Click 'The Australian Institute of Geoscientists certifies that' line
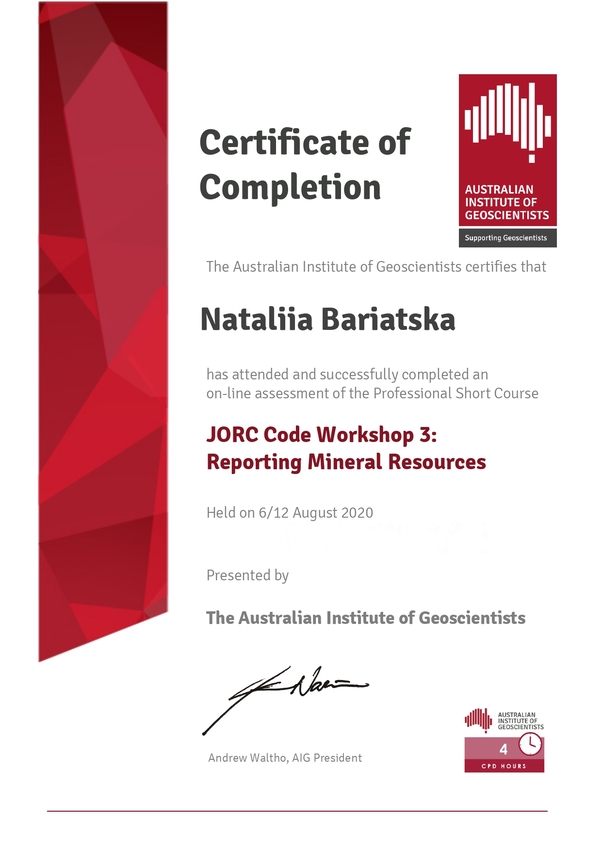Viewport: 602px width, 851px height. click(376, 267)
